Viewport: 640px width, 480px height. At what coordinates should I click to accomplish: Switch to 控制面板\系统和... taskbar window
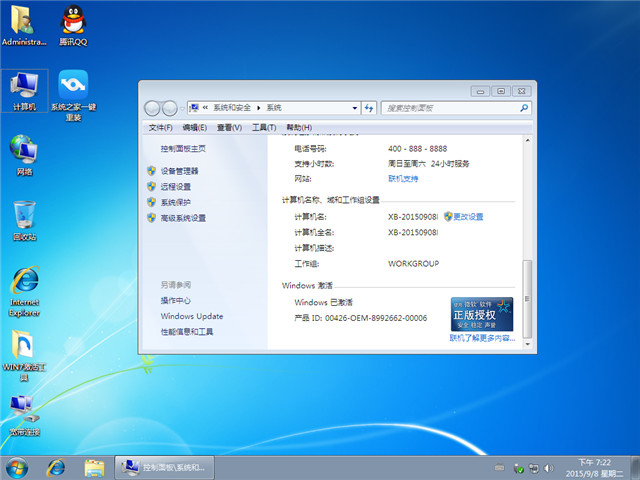164,468
